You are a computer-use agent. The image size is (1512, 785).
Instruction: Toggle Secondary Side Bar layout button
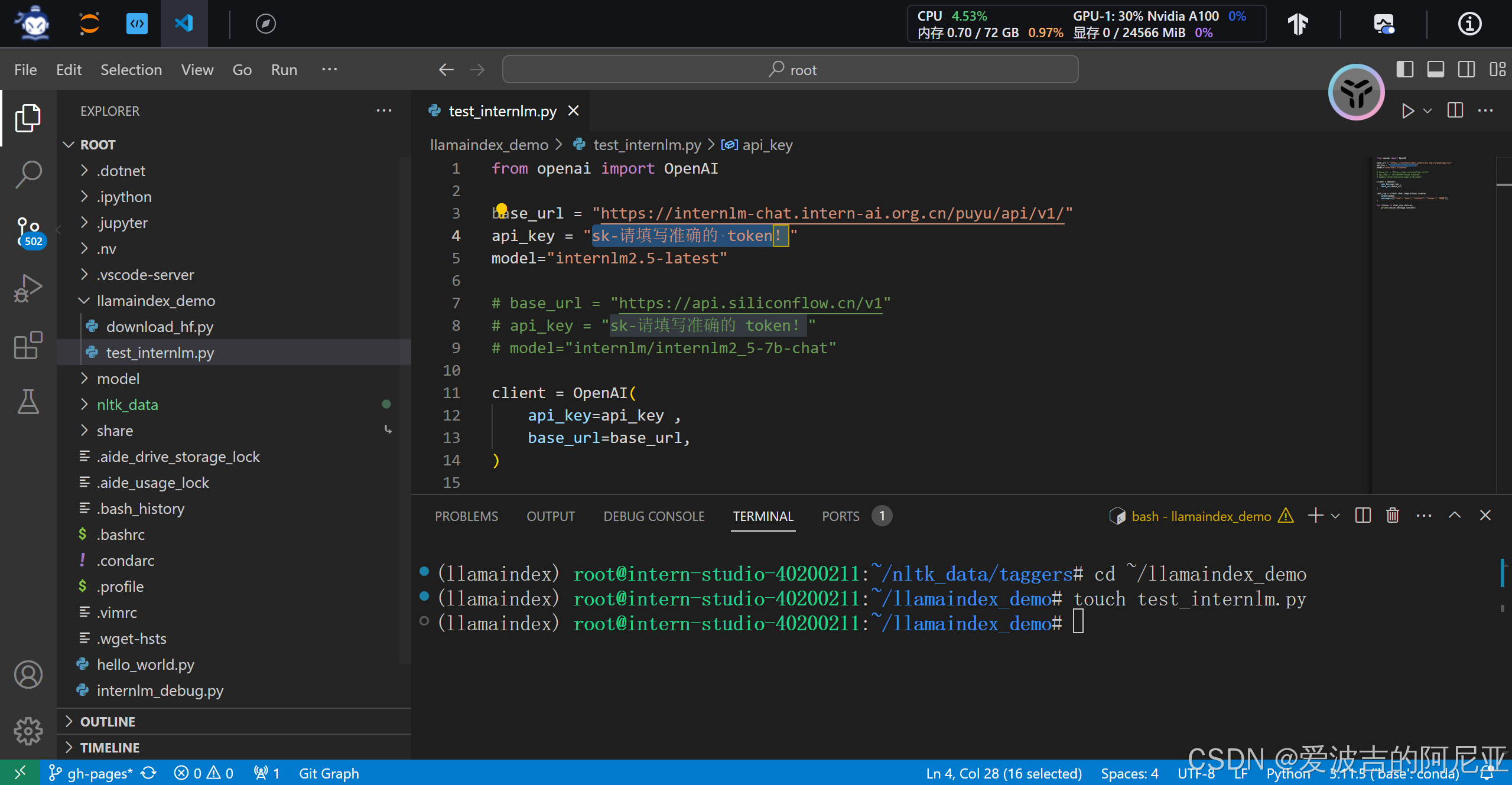click(1466, 70)
